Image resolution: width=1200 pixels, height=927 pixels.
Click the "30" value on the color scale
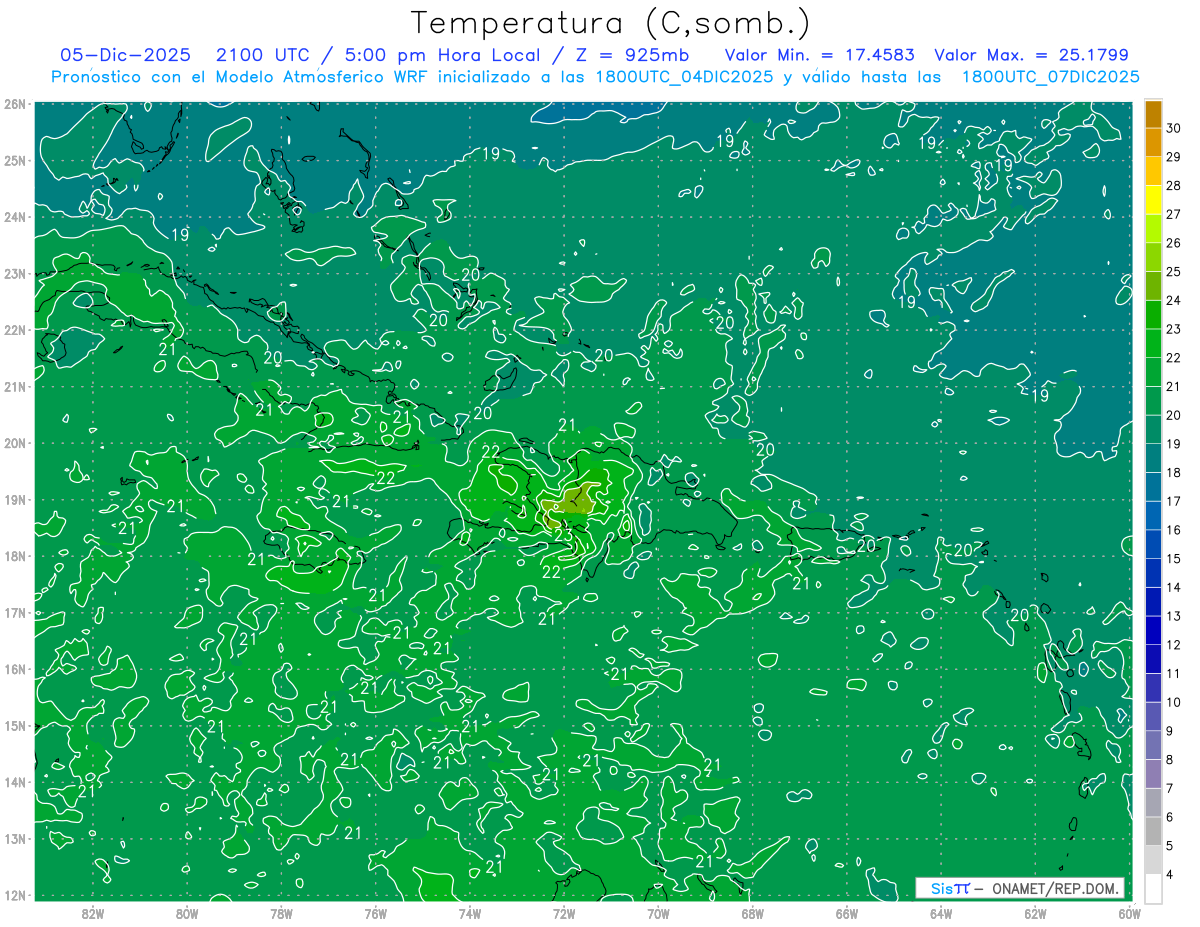pos(1173,128)
